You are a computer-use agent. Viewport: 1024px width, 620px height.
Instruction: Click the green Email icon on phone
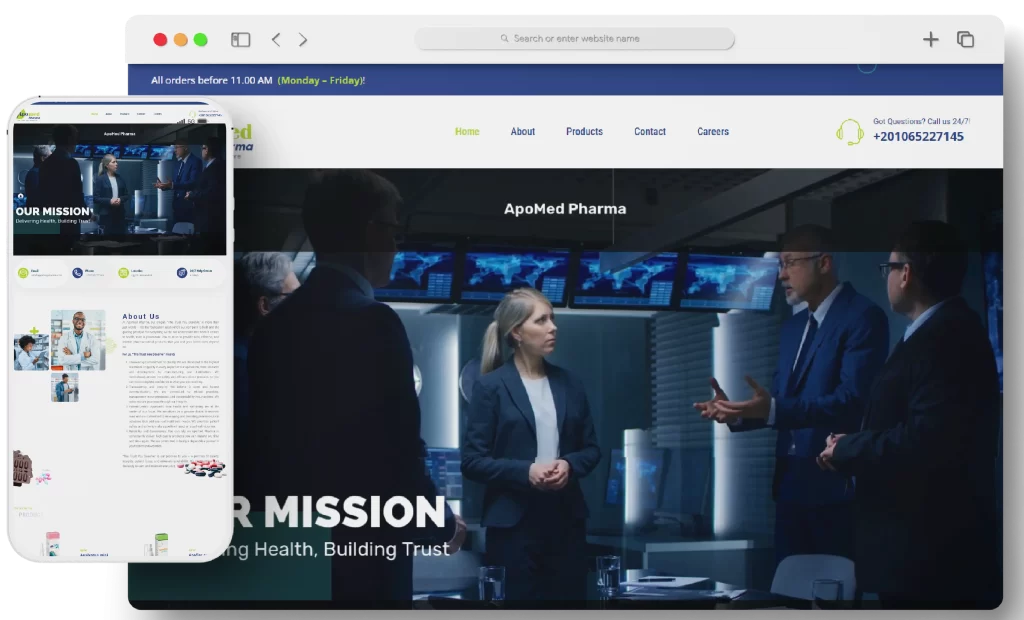[23, 272]
